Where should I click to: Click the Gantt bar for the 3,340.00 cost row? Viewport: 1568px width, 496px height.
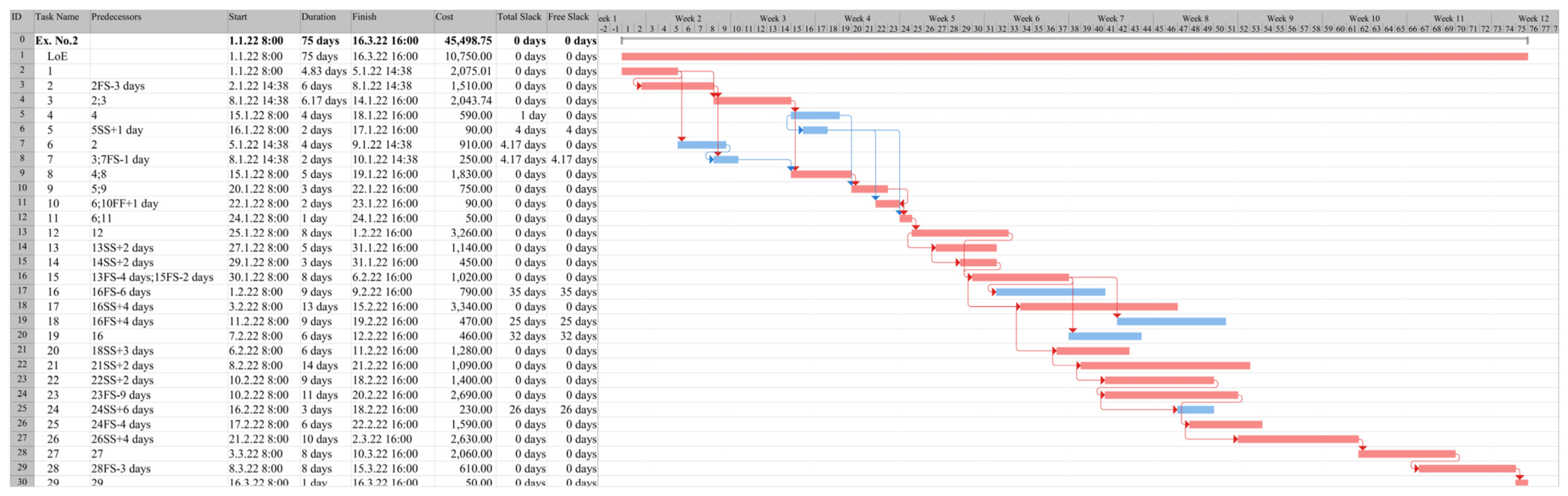click(1099, 307)
